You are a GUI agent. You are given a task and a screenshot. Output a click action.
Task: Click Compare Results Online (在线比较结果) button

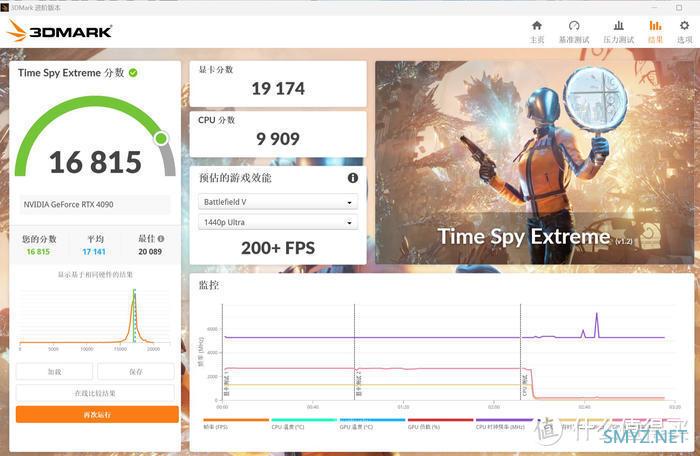pyautogui.click(x=95, y=393)
